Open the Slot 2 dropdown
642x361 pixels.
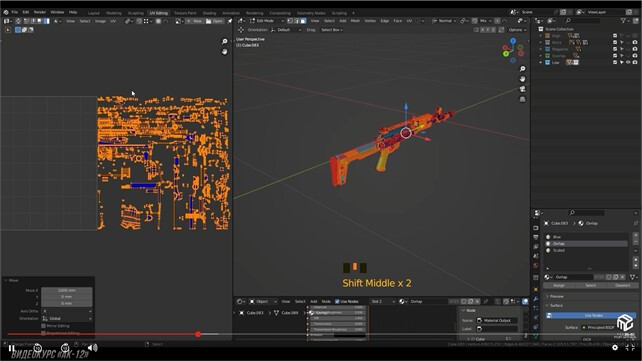[x=383, y=302]
